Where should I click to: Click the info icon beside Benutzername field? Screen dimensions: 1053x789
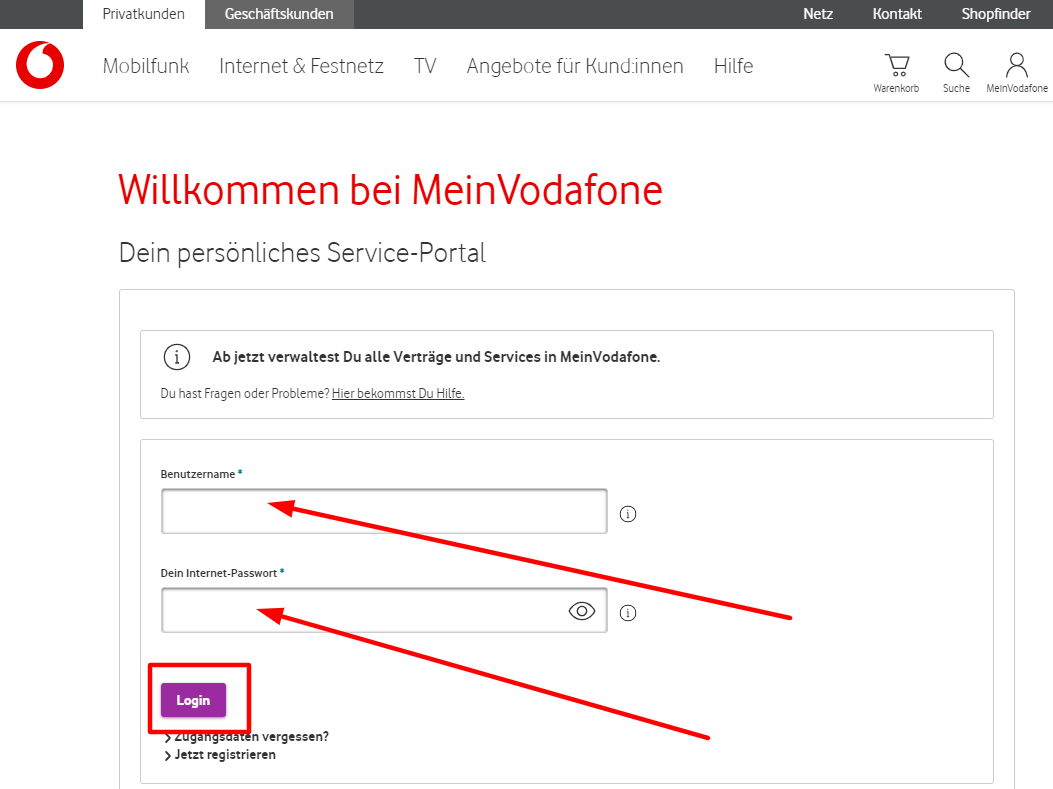click(628, 514)
